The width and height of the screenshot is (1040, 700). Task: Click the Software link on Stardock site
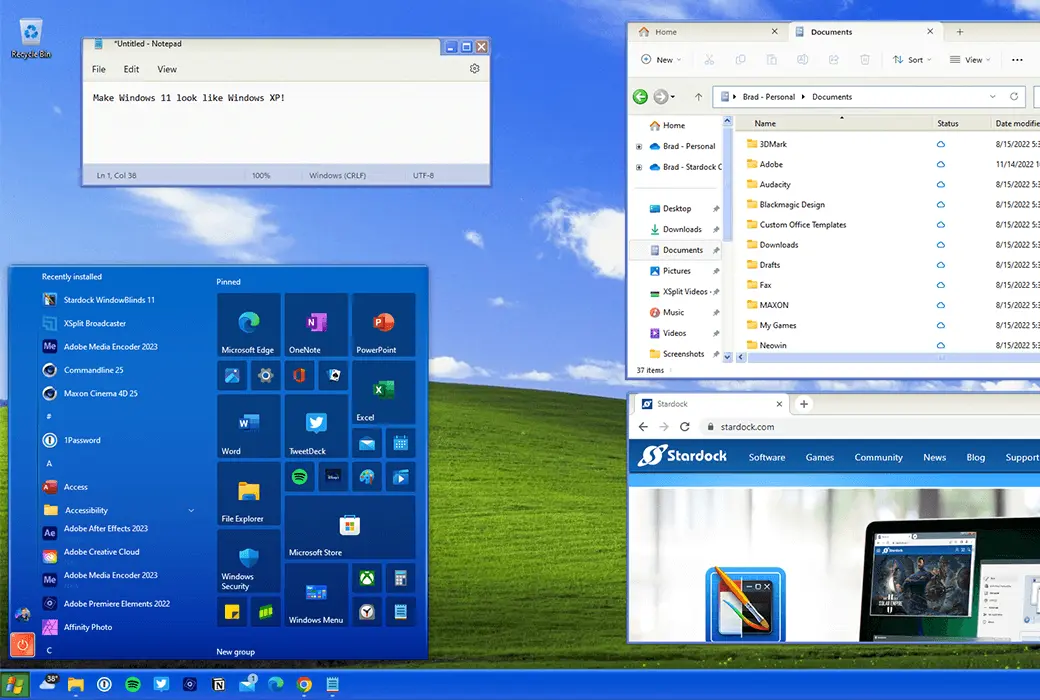[x=767, y=457]
